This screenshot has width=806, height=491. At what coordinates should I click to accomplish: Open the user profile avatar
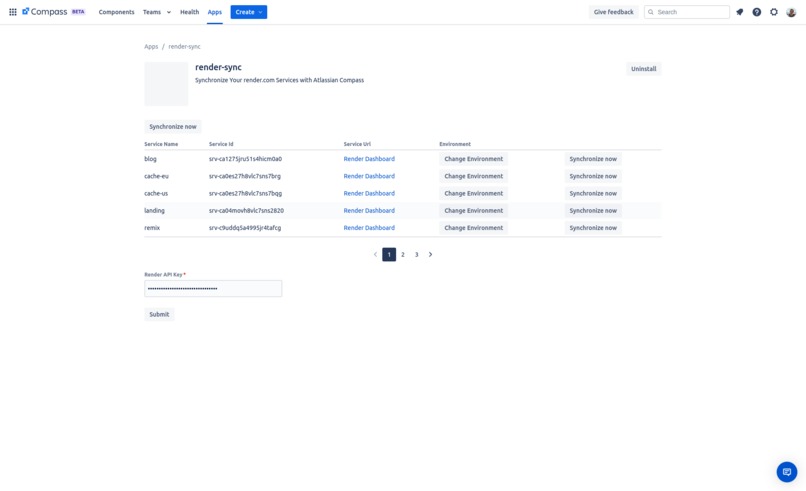[791, 12]
